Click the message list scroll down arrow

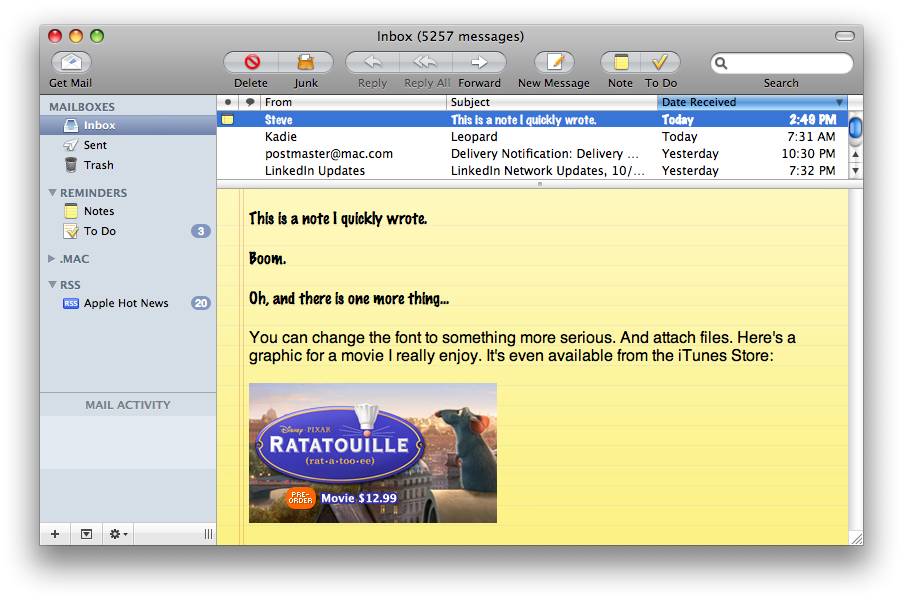(855, 170)
